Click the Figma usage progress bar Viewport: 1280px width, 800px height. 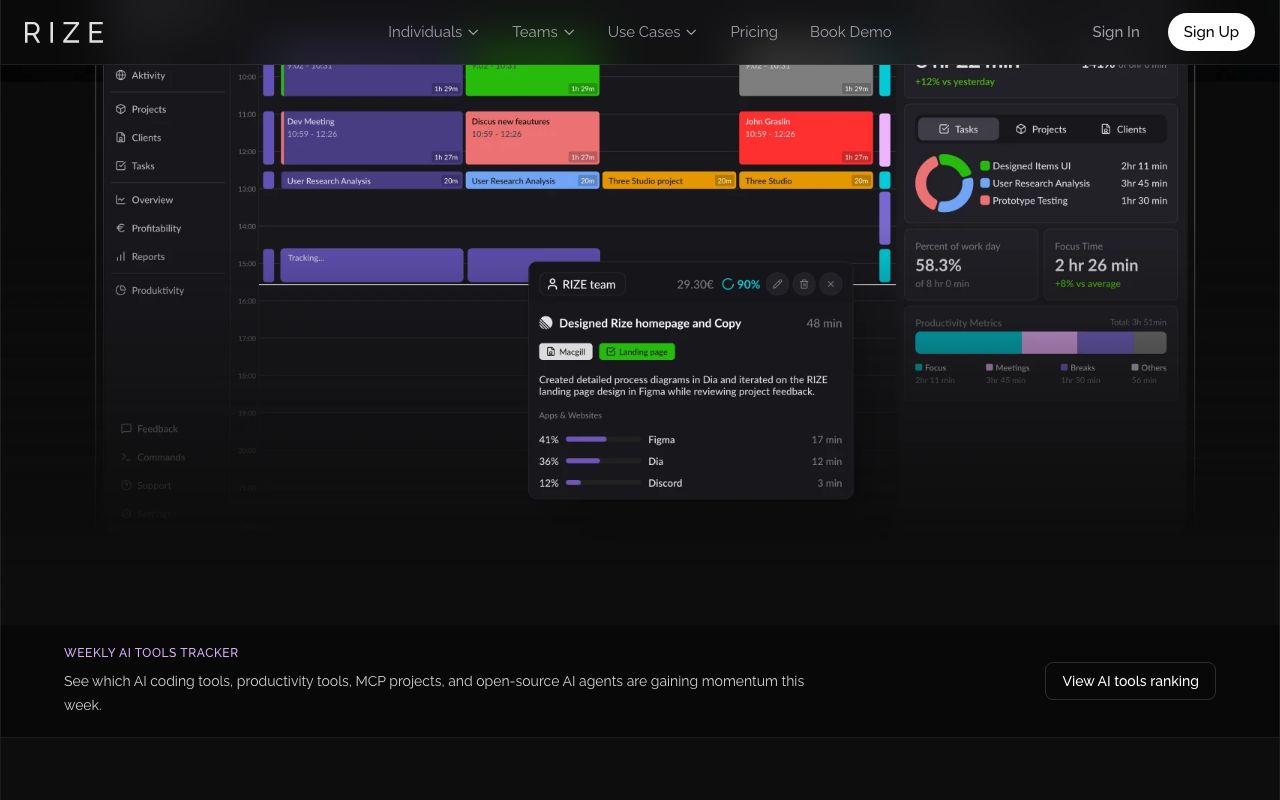pyautogui.click(x=604, y=439)
